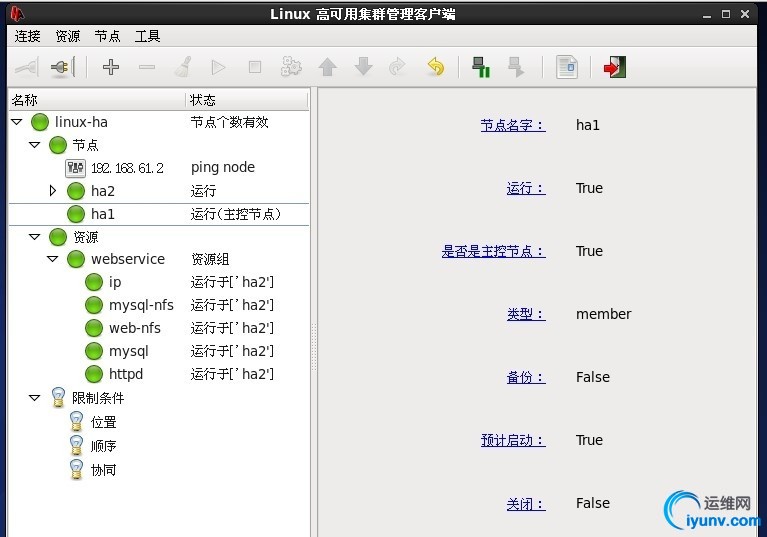Select the mysql resource row
767x537 pixels.
tap(159, 351)
